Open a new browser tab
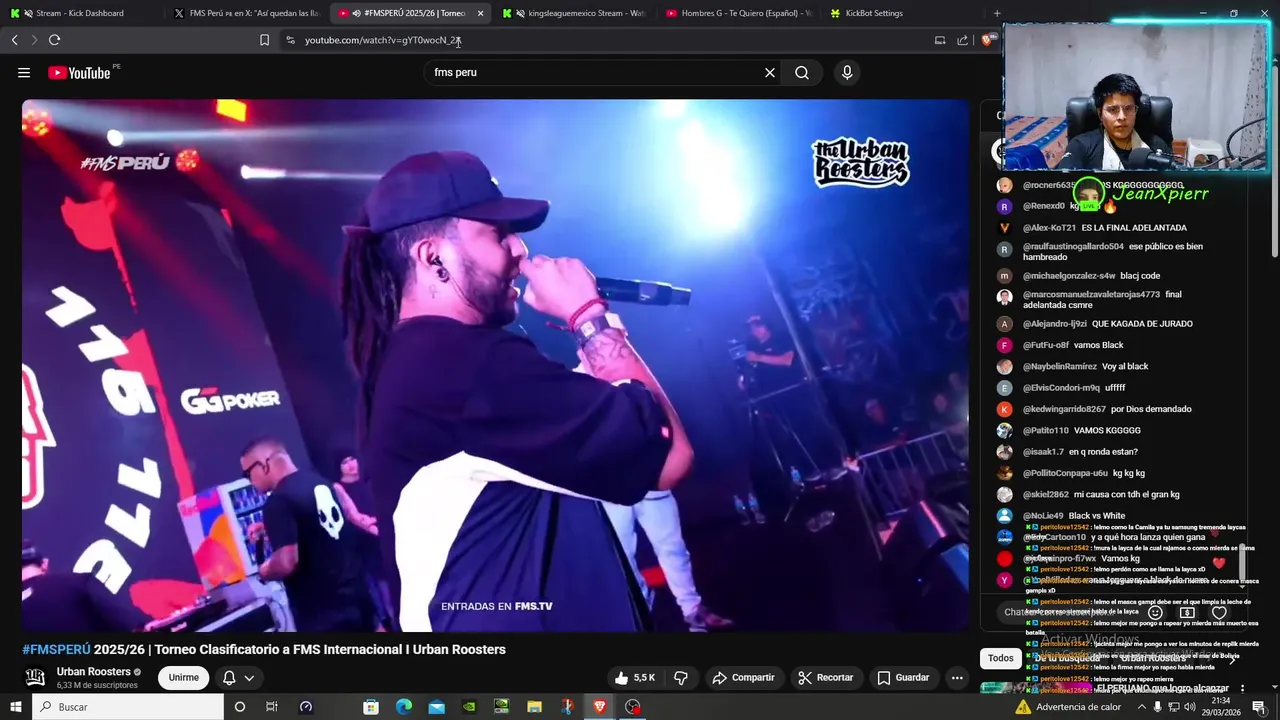Screen dimensions: 1280x720 coord(996,13)
